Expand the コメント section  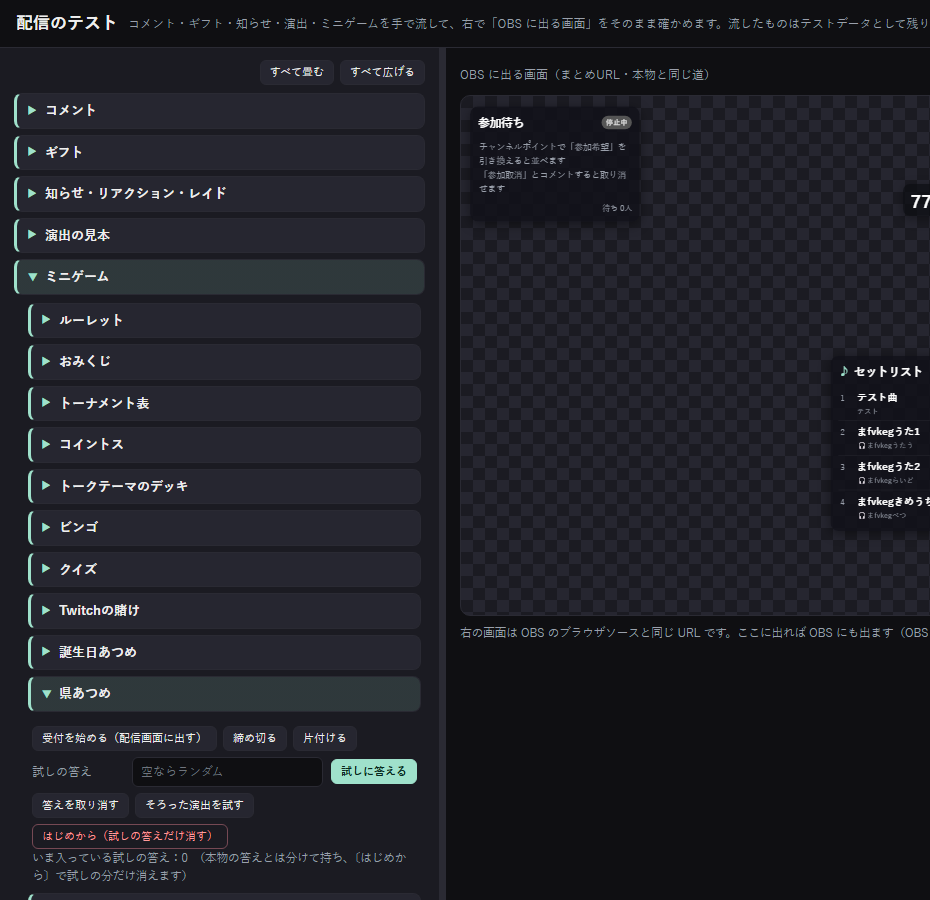click(x=219, y=110)
